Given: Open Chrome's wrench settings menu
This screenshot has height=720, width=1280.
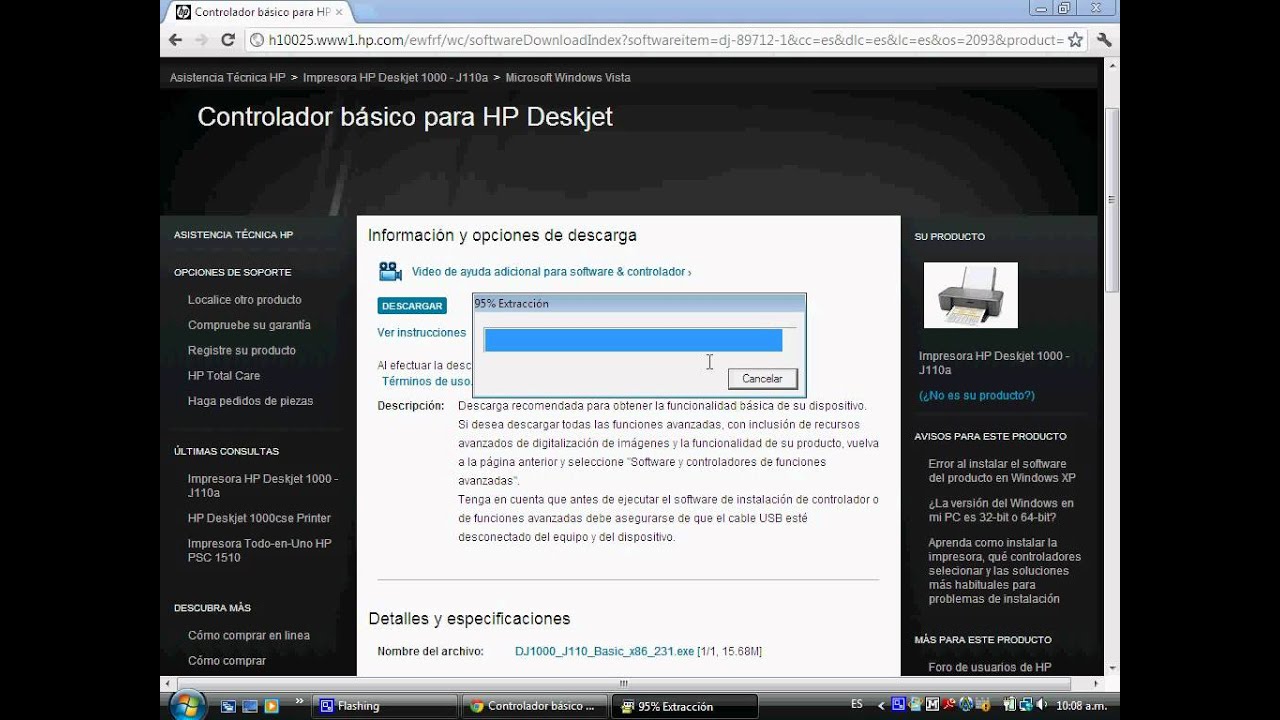Looking at the screenshot, I should tap(1104, 40).
